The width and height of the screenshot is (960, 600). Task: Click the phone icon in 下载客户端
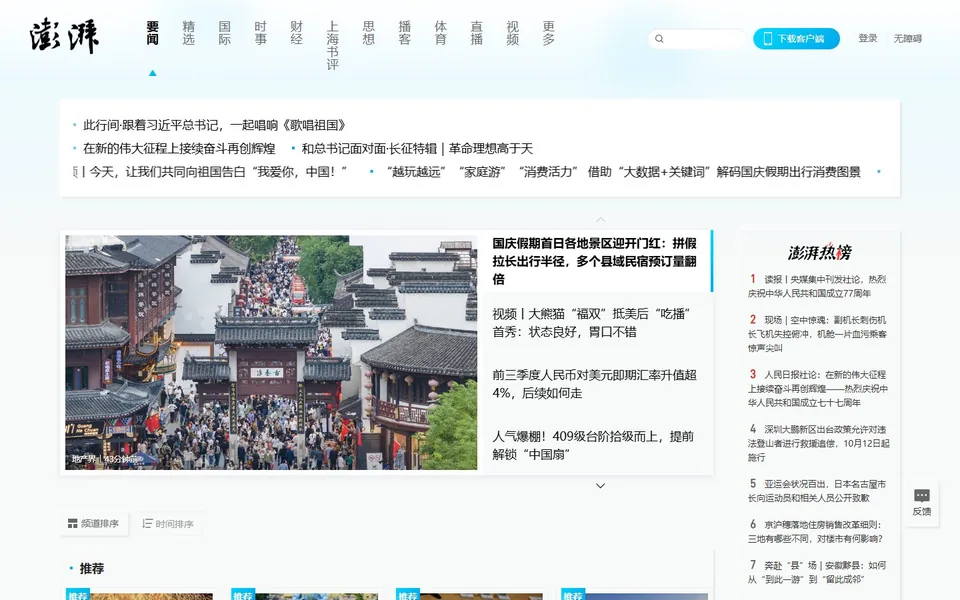pos(767,39)
